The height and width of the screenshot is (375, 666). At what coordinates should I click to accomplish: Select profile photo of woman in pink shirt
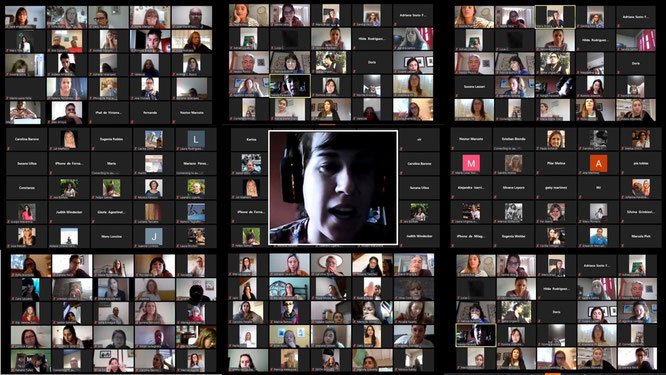click(26, 212)
